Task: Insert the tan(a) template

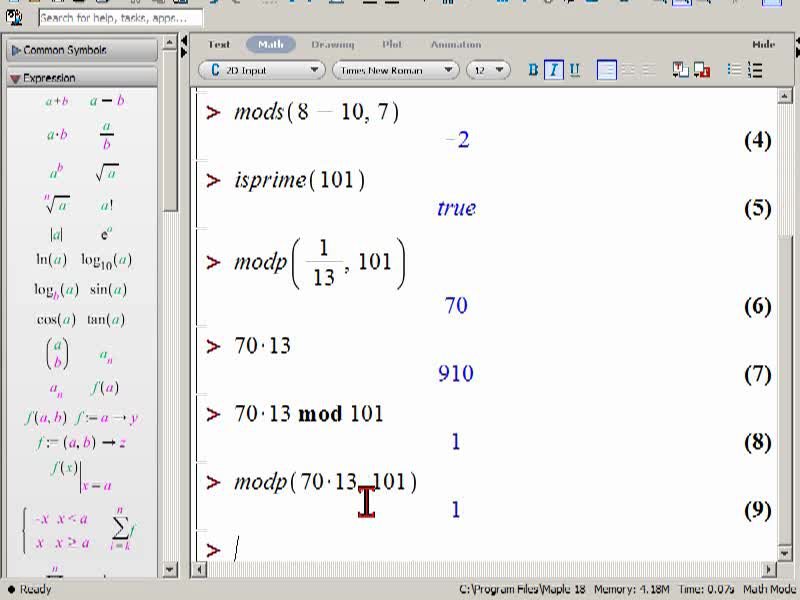Action: pos(106,320)
